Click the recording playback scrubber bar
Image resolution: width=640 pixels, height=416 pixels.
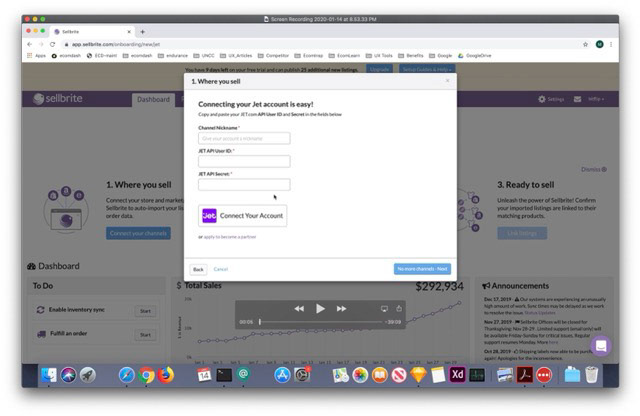(321, 322)
